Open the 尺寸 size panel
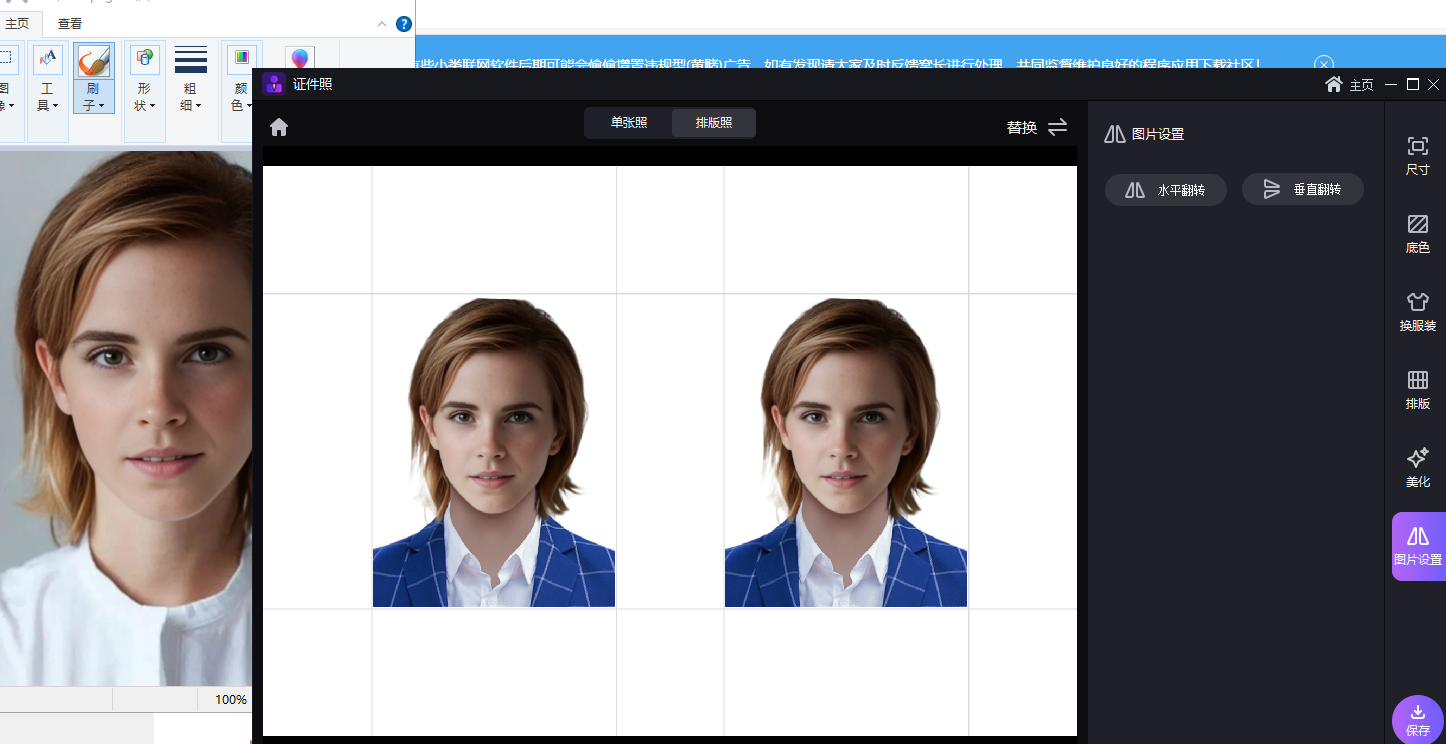The width and height of the screenshot is (1446, 744). 1417,156
